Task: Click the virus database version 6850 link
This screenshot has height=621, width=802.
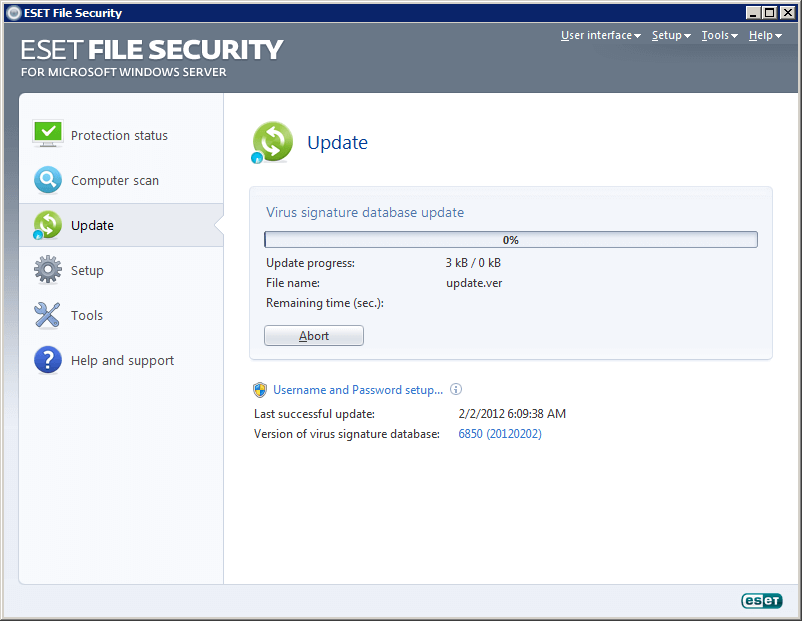Action: tap(500, 434)
